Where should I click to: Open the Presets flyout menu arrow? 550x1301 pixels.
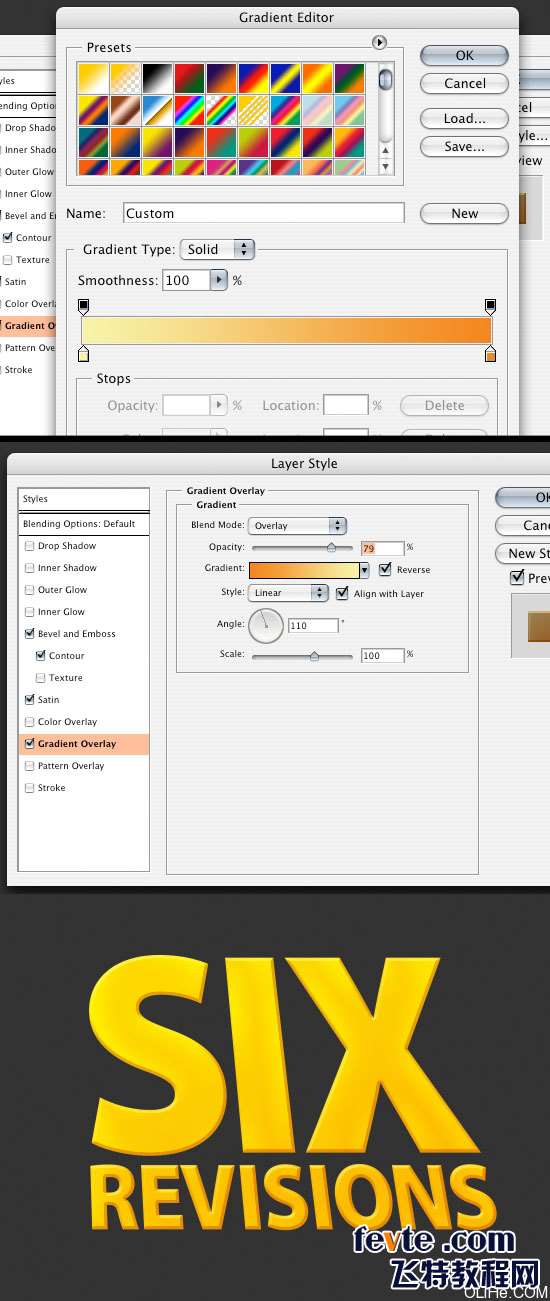coord(379,43)
